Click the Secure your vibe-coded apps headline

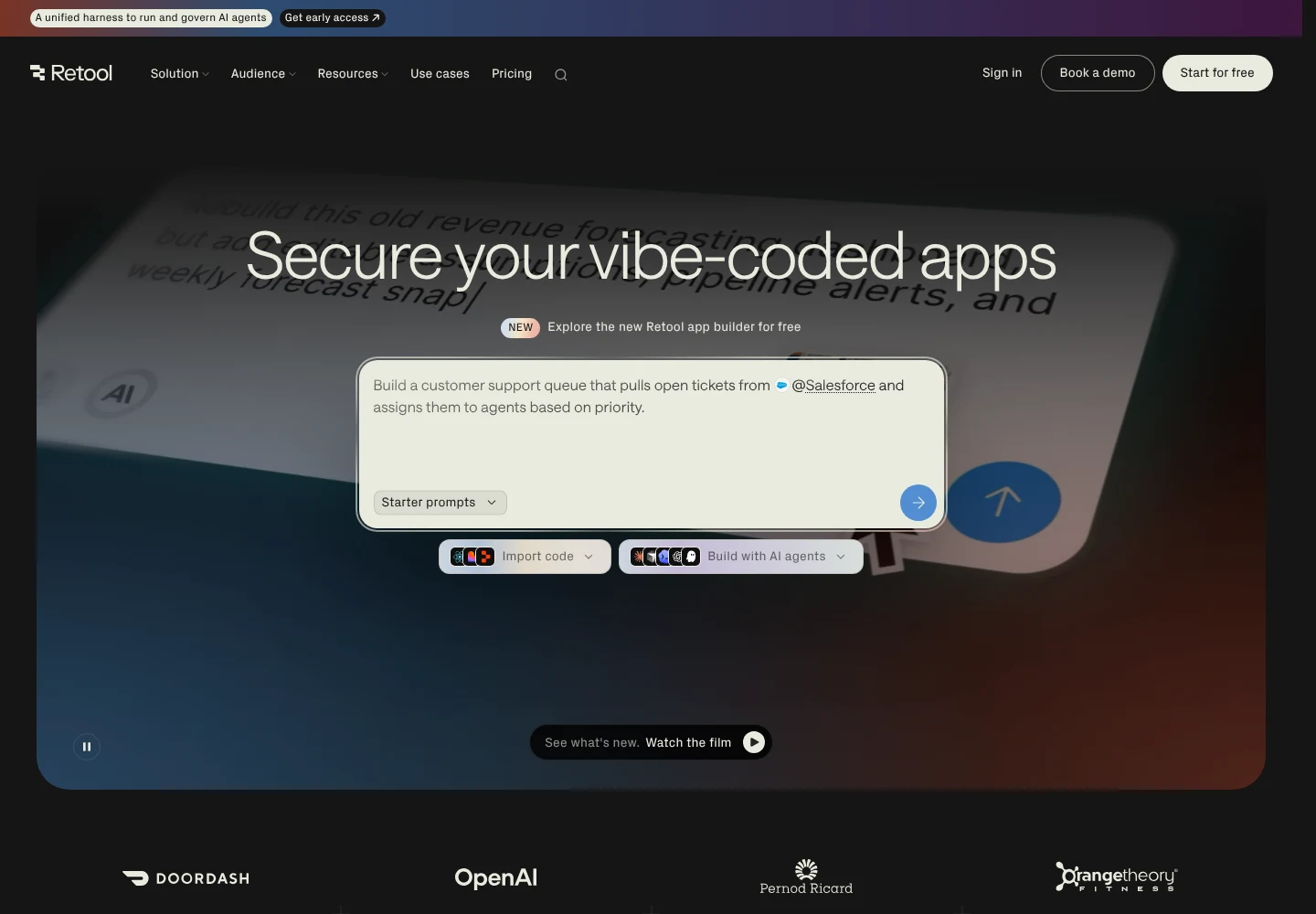[x=651, y=257]
